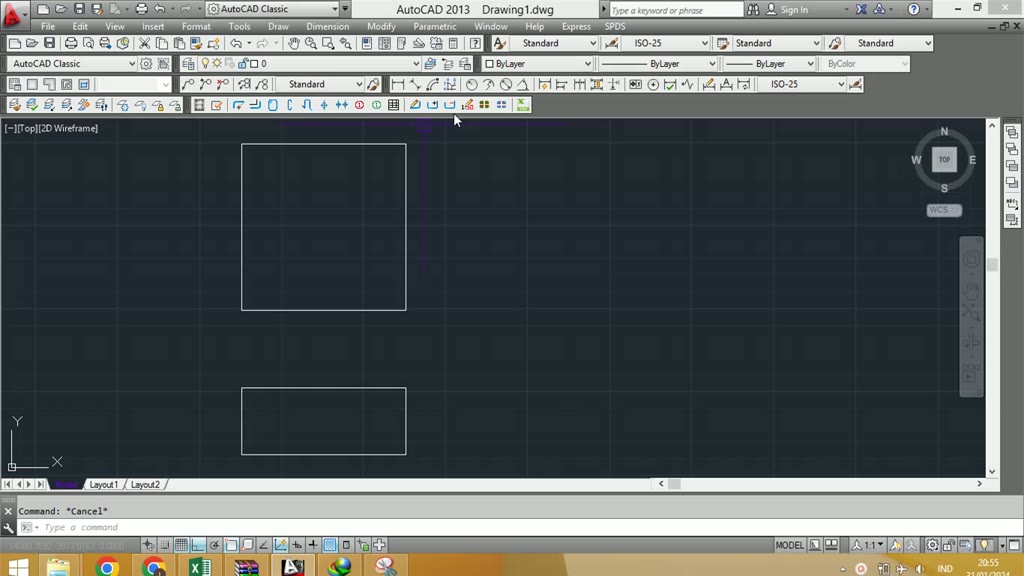This screenshot has width=1024, height=576.
Task: Open an existing drawing file
Action: [31, 43]
